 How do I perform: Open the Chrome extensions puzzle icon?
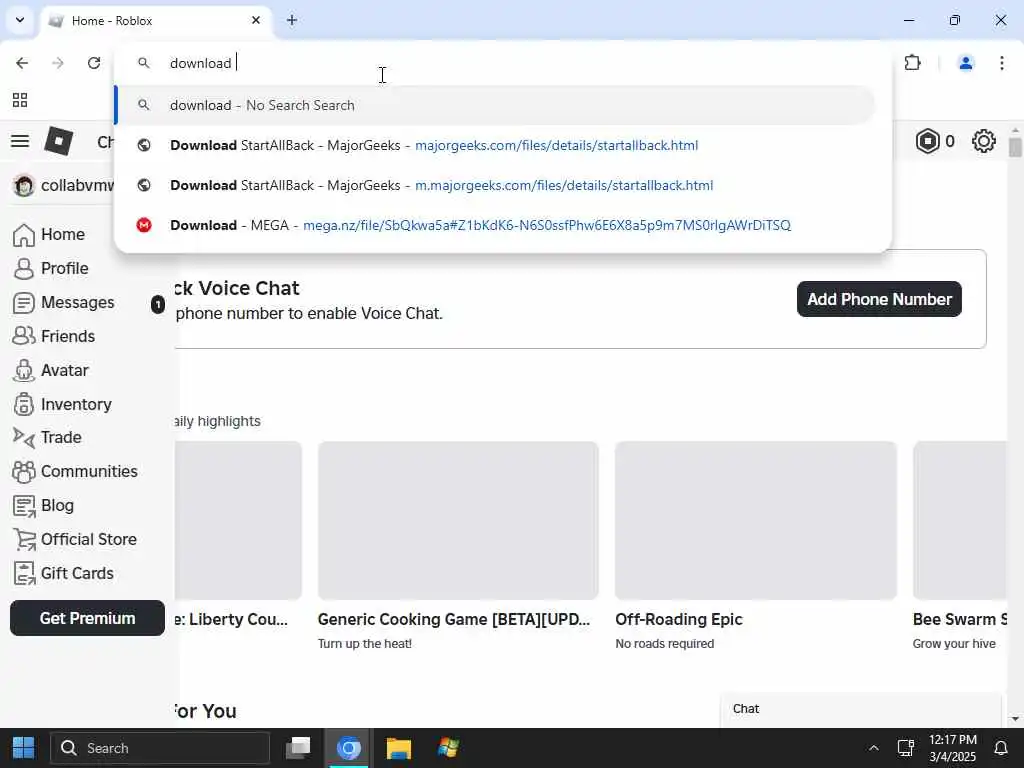(912, 63)
